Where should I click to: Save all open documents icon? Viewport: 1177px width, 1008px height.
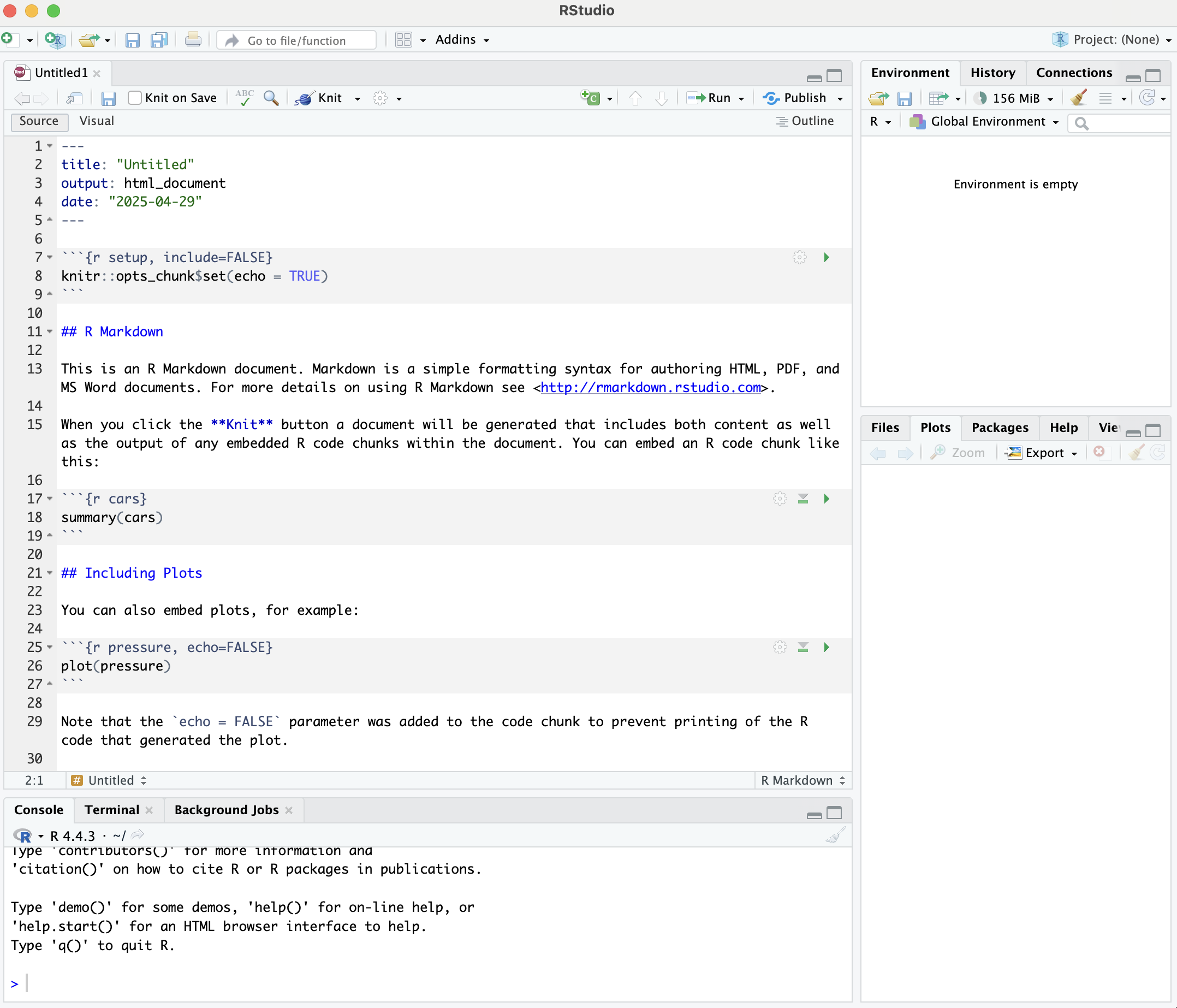pyautogui.click(x=159, y=40)
